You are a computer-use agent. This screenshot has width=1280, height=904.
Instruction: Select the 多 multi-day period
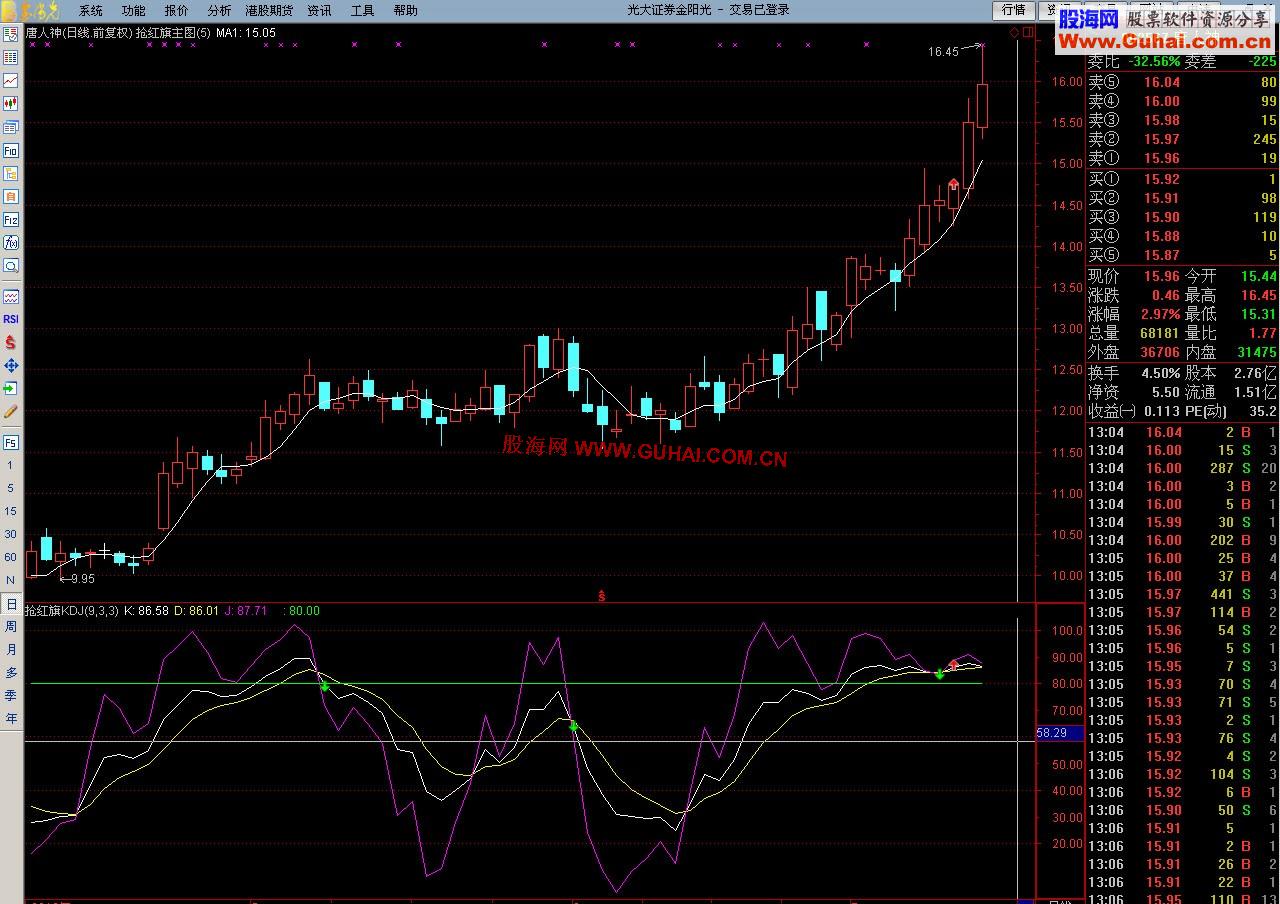(x=11, y=673)
